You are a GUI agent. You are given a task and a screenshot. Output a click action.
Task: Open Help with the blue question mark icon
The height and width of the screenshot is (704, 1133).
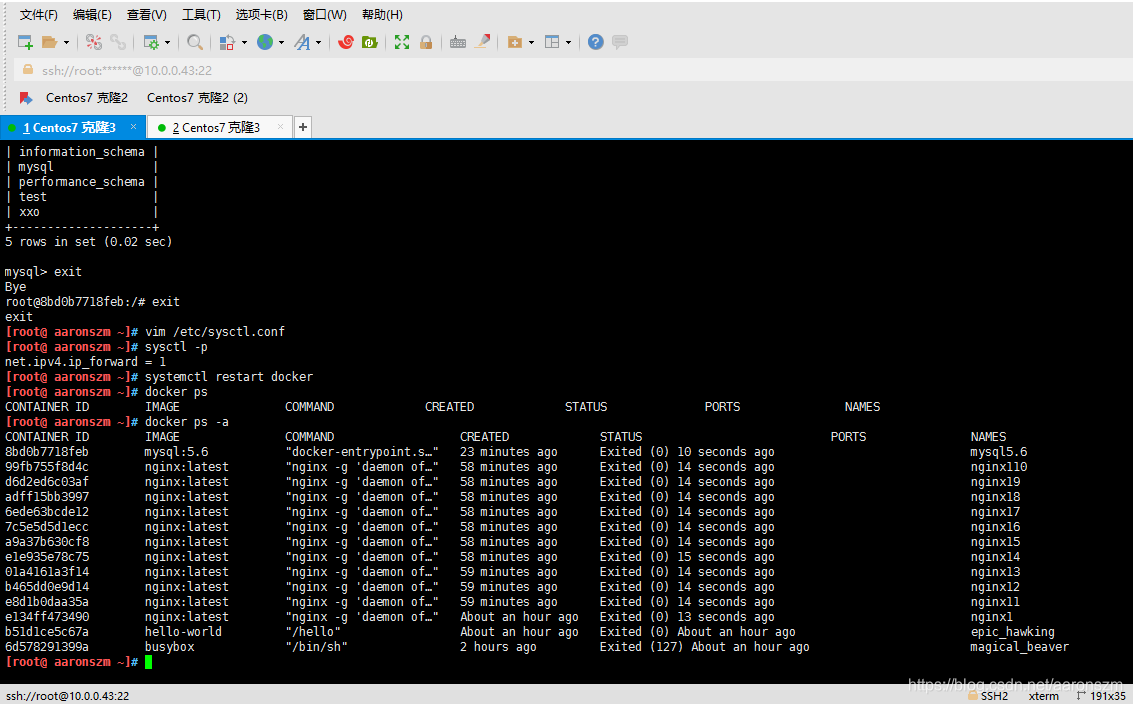595,43
